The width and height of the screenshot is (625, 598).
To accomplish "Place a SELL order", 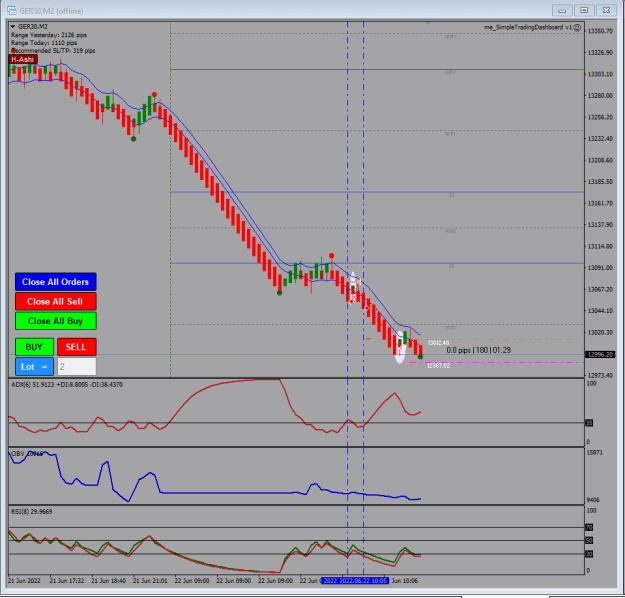I will pyautogui.click(x=77, y=347).
